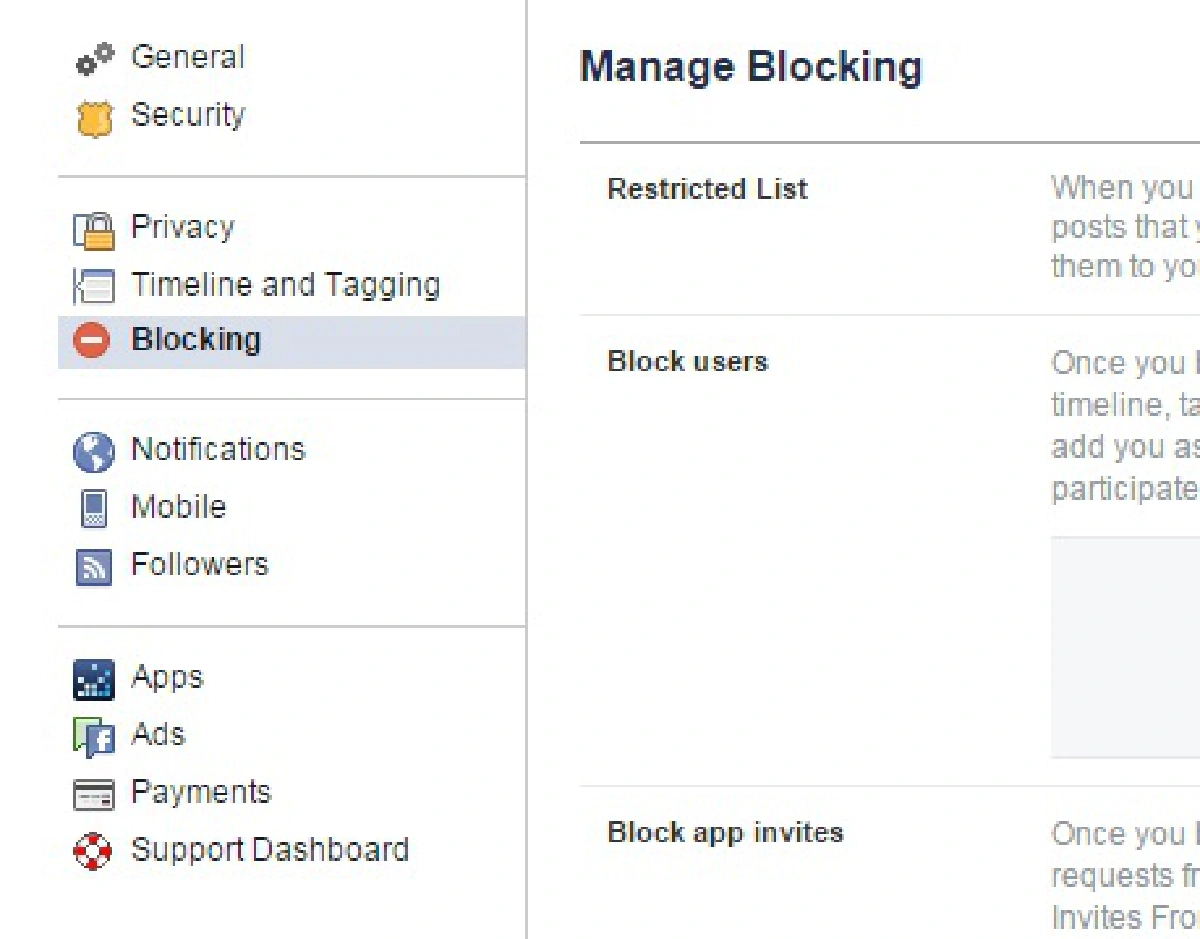Open the General settings page
This screenshot has height=939, width=1200.
click(x=188, y=58)
